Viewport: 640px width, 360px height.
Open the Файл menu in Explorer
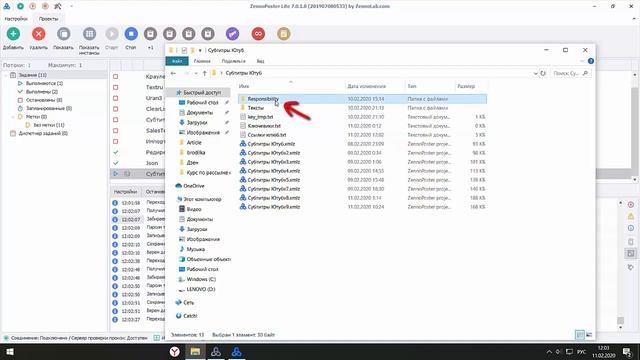click(x=177, y=61)
